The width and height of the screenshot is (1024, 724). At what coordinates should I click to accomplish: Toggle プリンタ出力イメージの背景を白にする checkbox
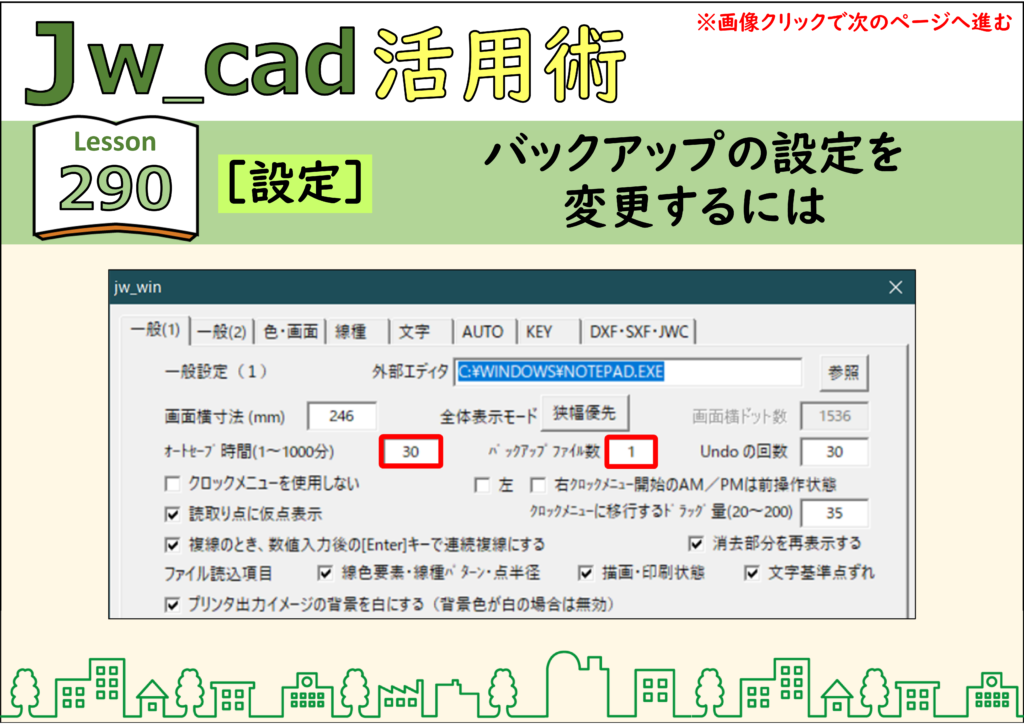coord(172,605)
